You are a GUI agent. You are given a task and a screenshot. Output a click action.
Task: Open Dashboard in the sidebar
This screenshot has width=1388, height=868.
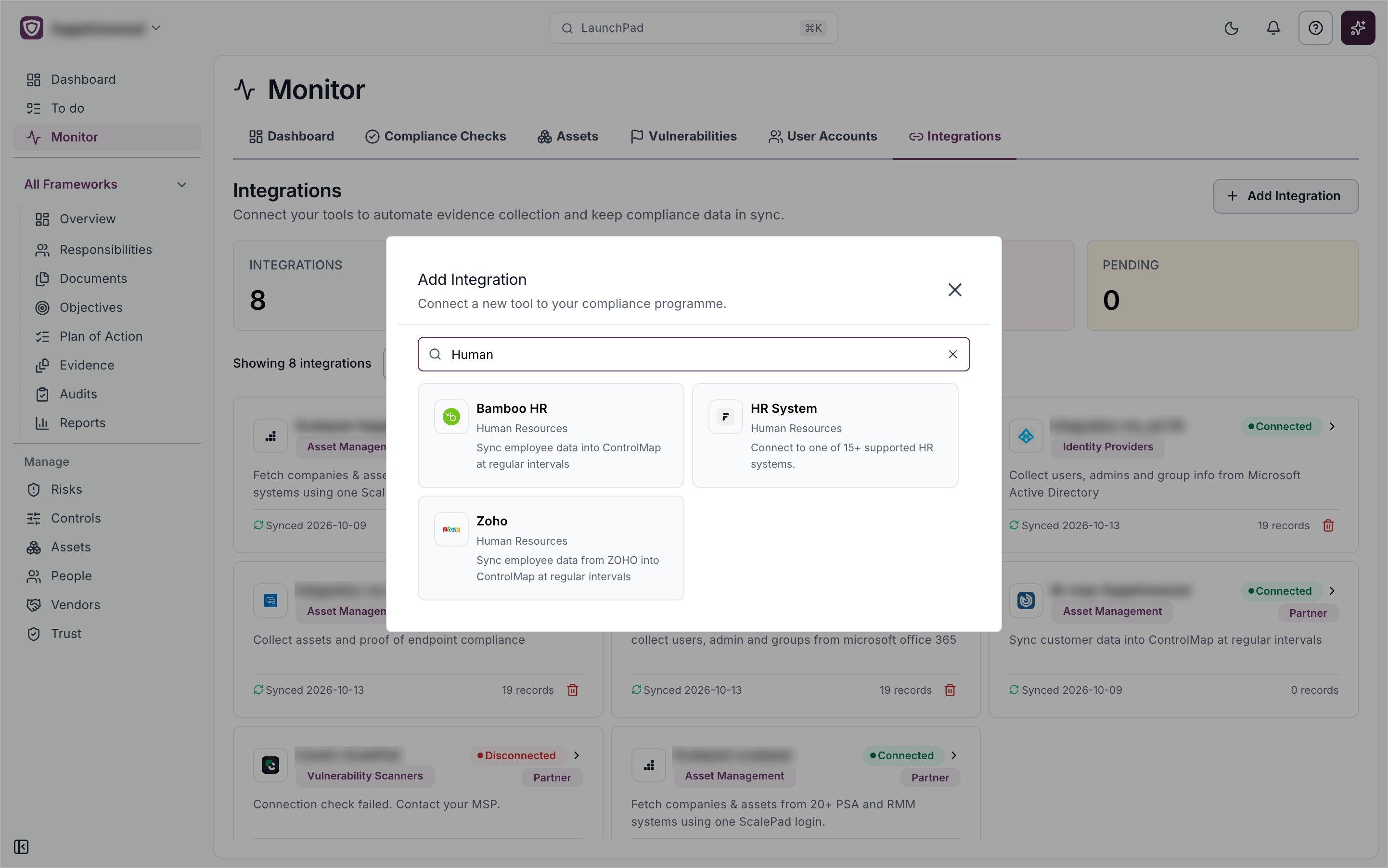[x=107, y=79]
